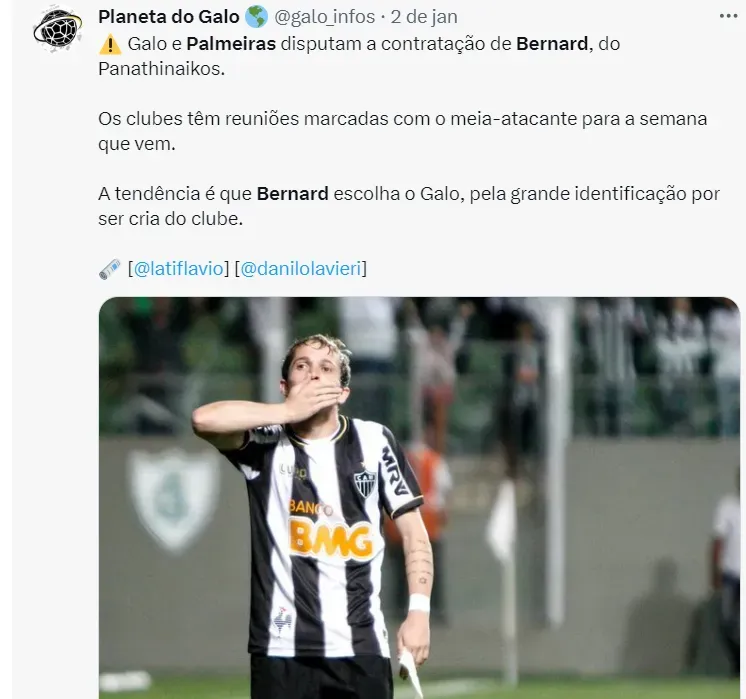Open the @danilolavieri mention

301,269
